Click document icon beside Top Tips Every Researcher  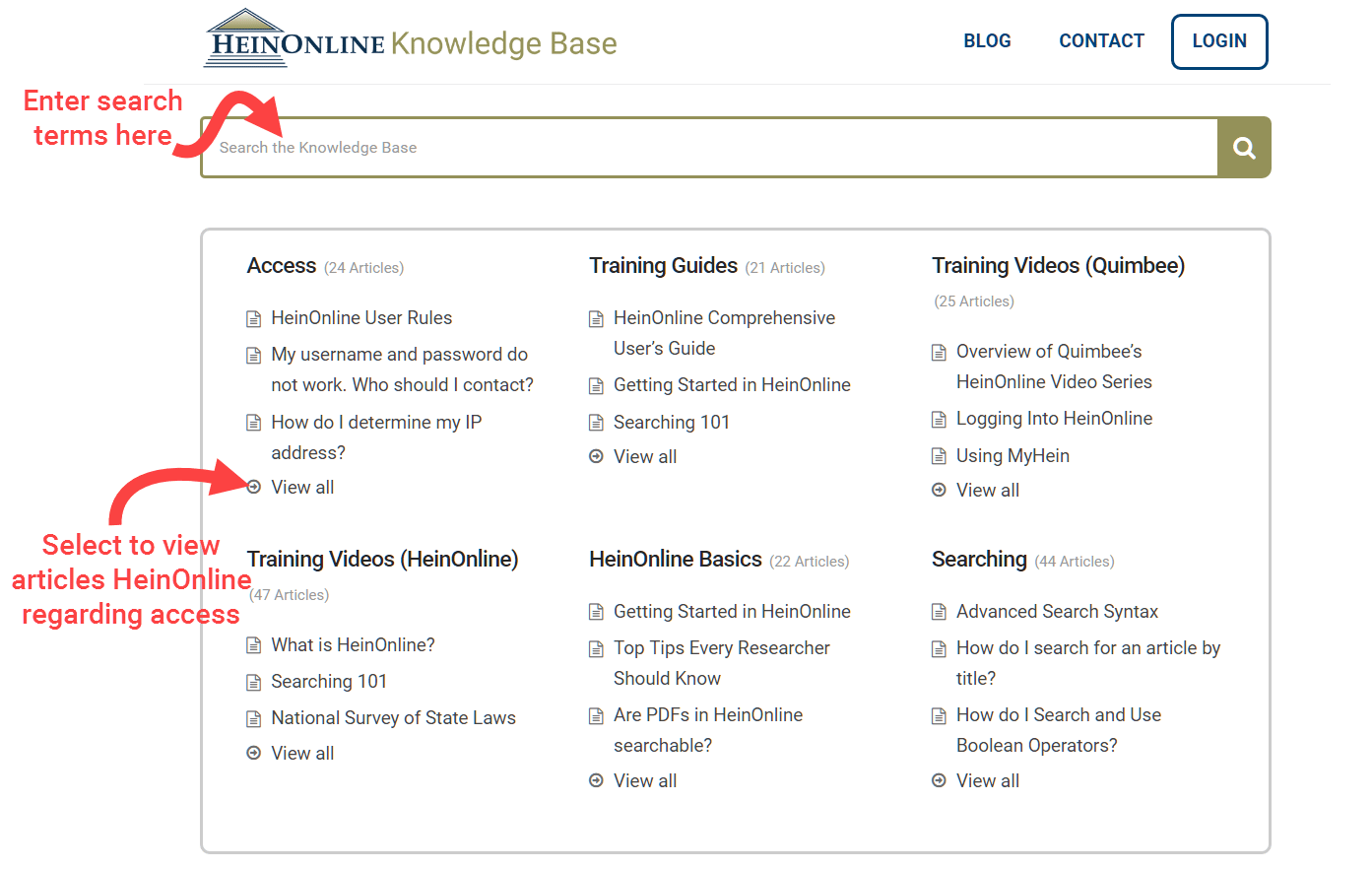coord(596,649)
